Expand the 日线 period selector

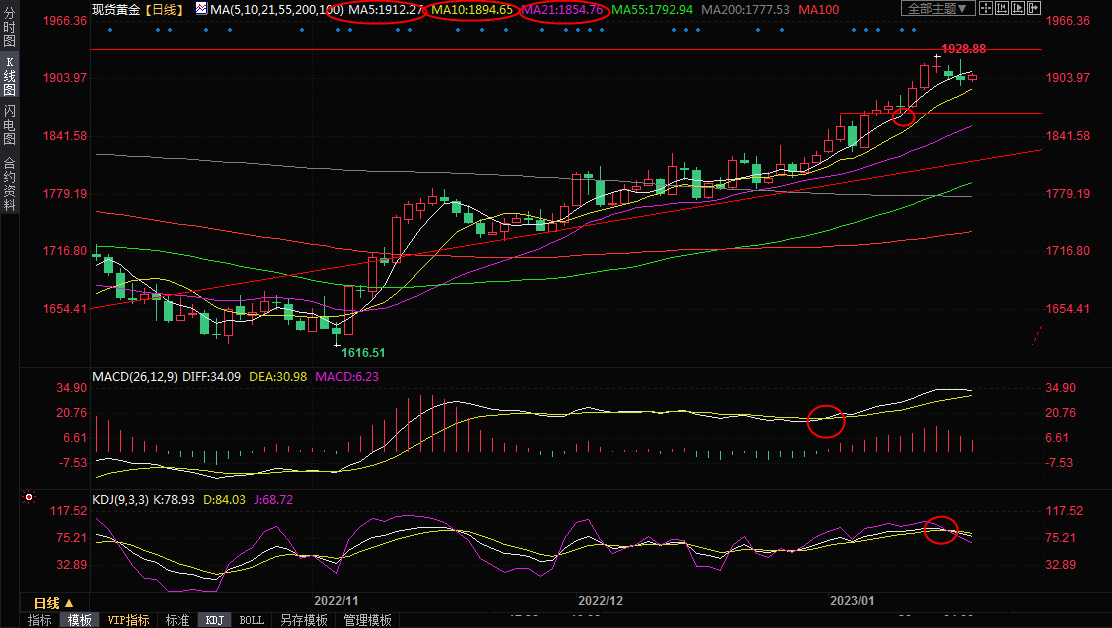click(x=53, y=603)
